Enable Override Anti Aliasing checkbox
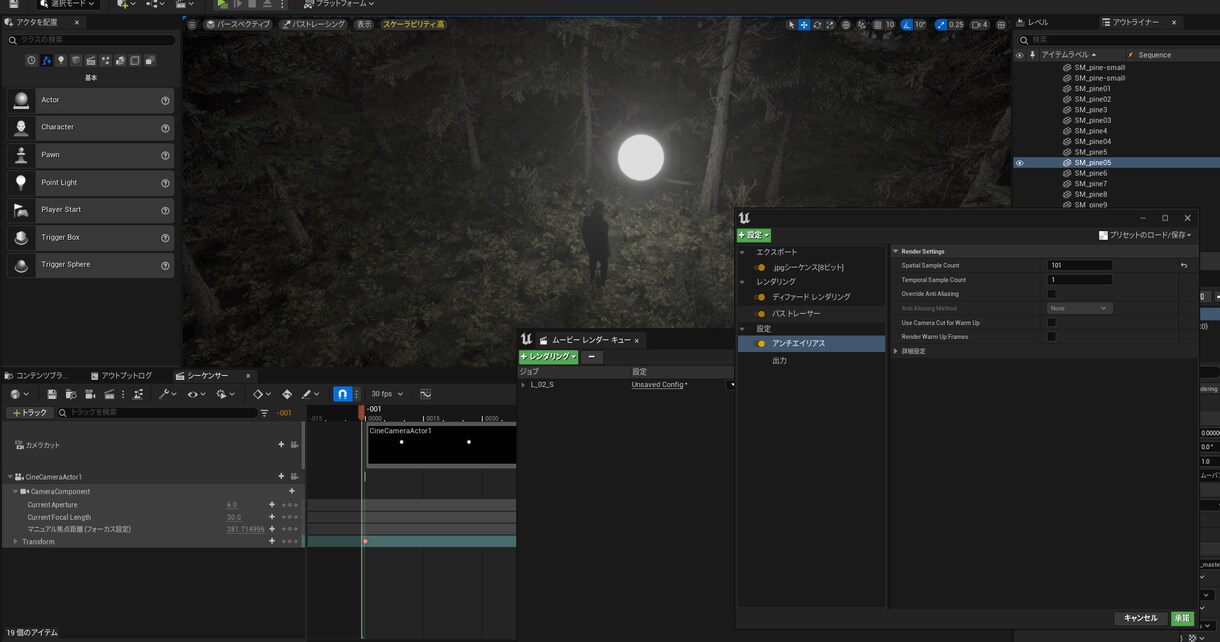Viewport: 1220px width, 642px height. (1051, 294)
